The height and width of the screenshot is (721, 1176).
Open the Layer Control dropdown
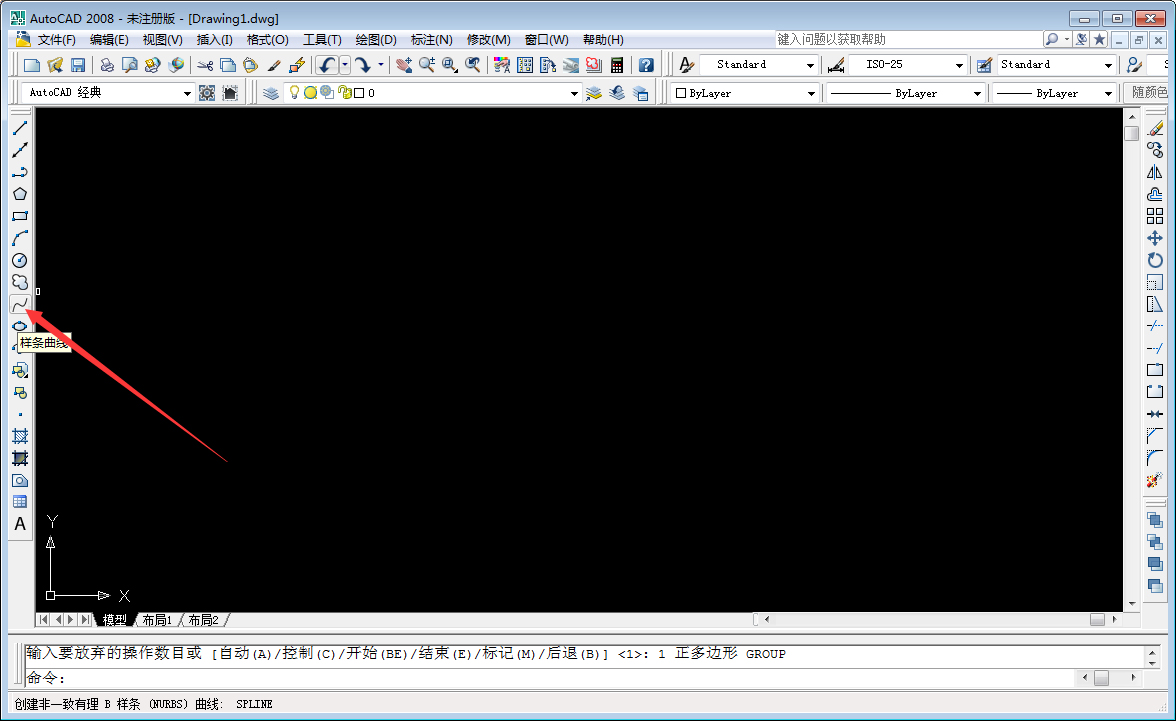tap(573, 92)
